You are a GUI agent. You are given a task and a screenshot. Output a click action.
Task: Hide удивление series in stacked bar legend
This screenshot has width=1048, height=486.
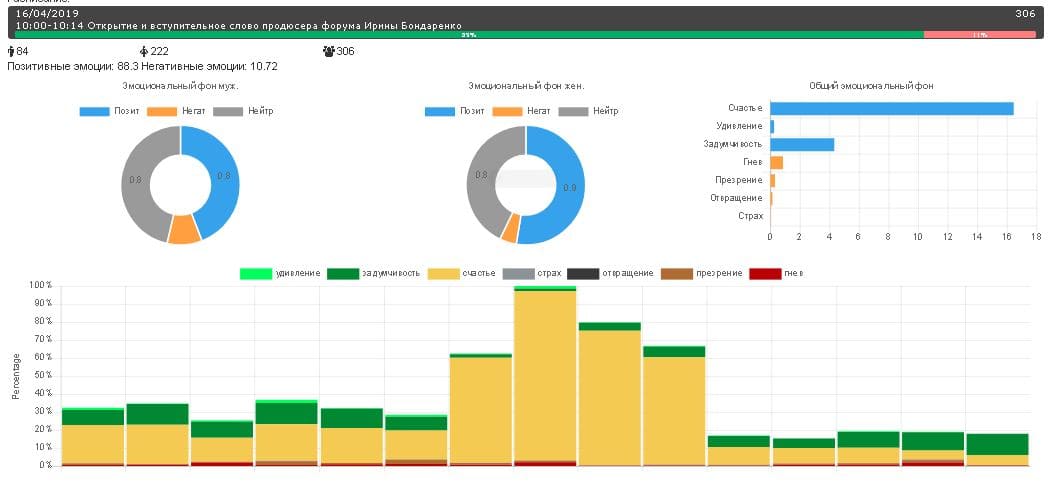tap(279, 273)
